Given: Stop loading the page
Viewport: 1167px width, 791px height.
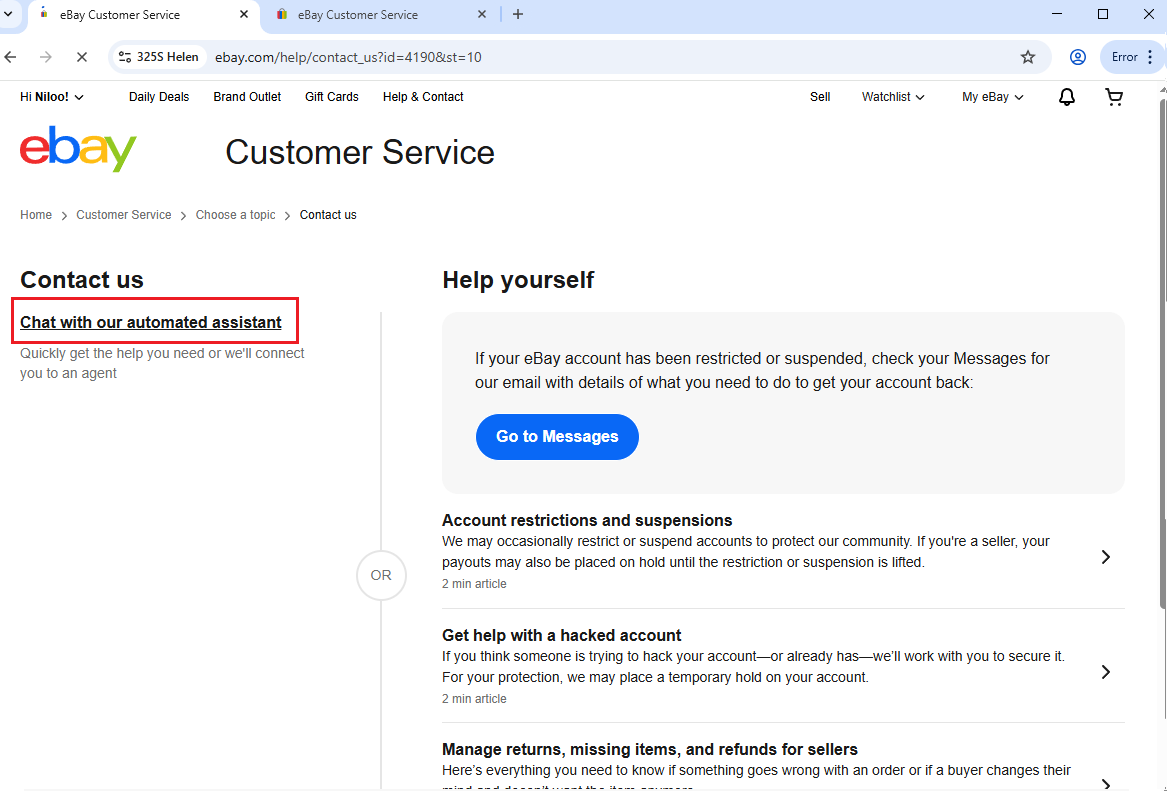Looking at the screenshot, I should click(x=82, y=57).
